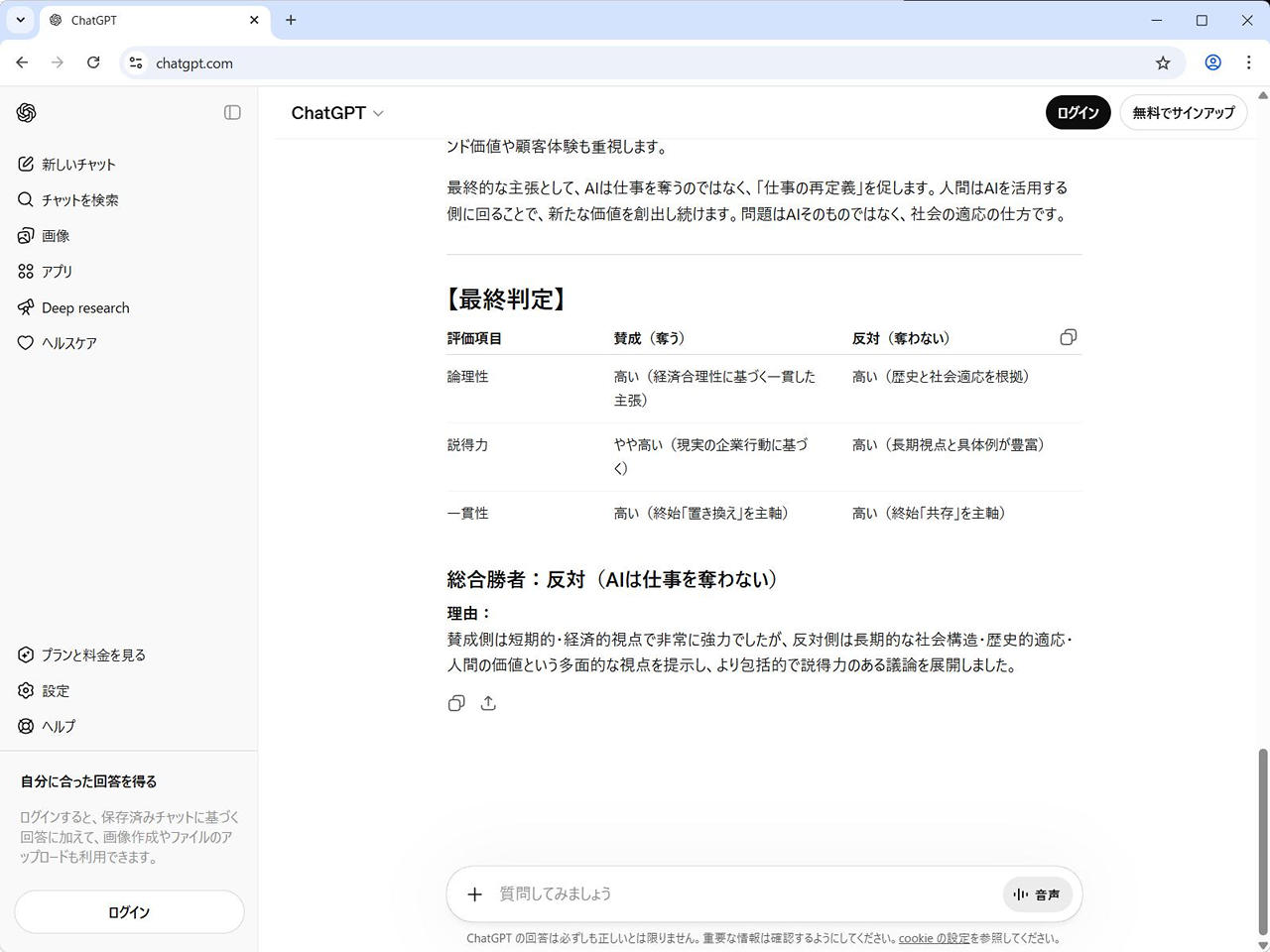Open the cookie の設定 link
The image size is (1270, 952).
point(934,938)
